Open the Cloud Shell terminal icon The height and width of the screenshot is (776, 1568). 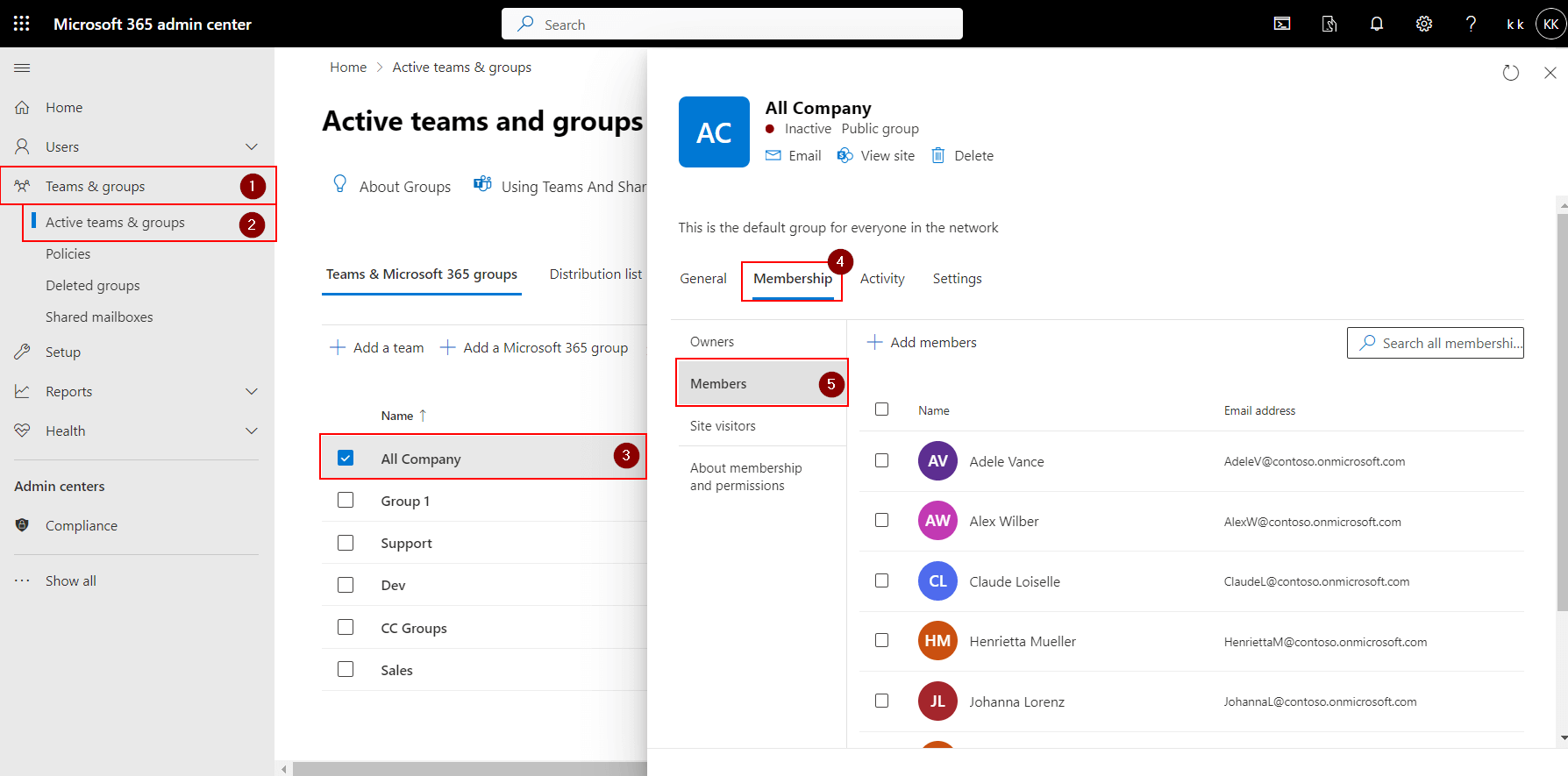coord(1282,24)
